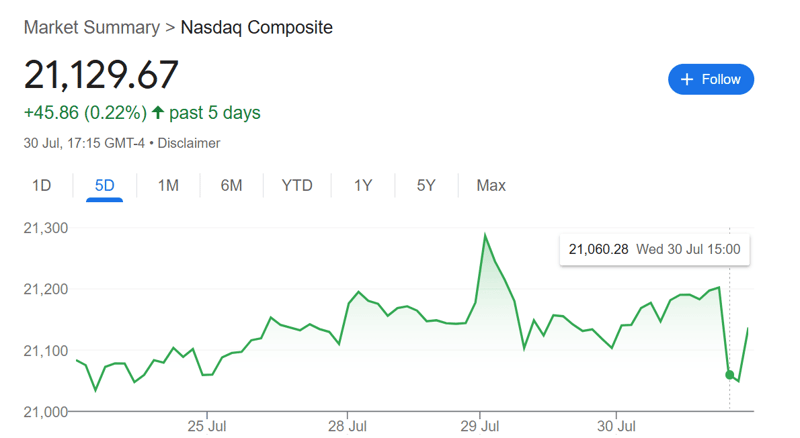The image size is (800, 438).
Task: Click the green data point on chart
Action: point(729,375)
